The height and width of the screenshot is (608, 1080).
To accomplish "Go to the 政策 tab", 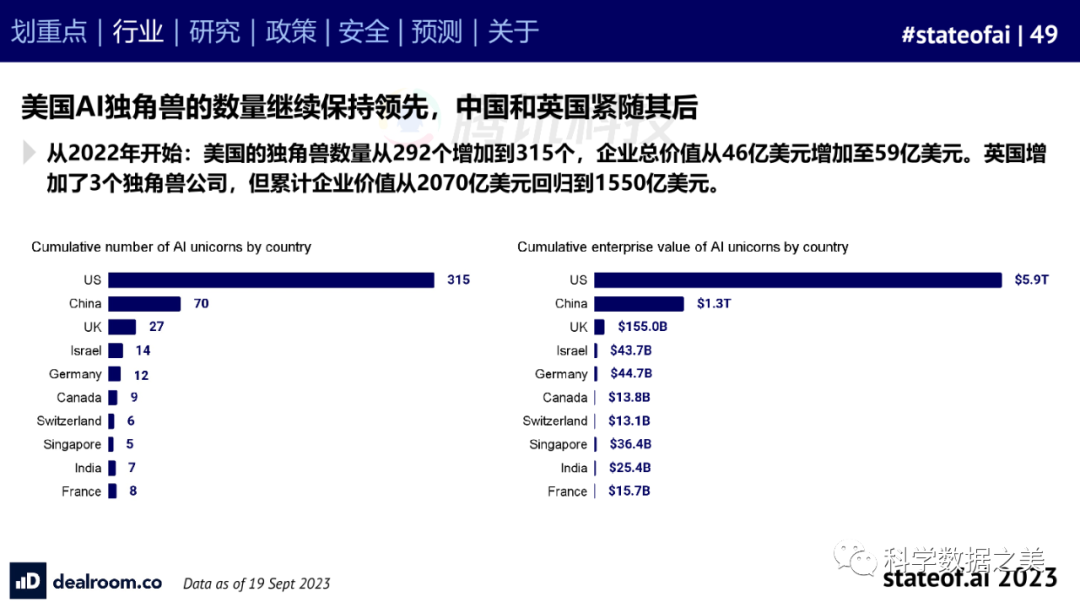I will pyautogui.click(x=289, y=31).
